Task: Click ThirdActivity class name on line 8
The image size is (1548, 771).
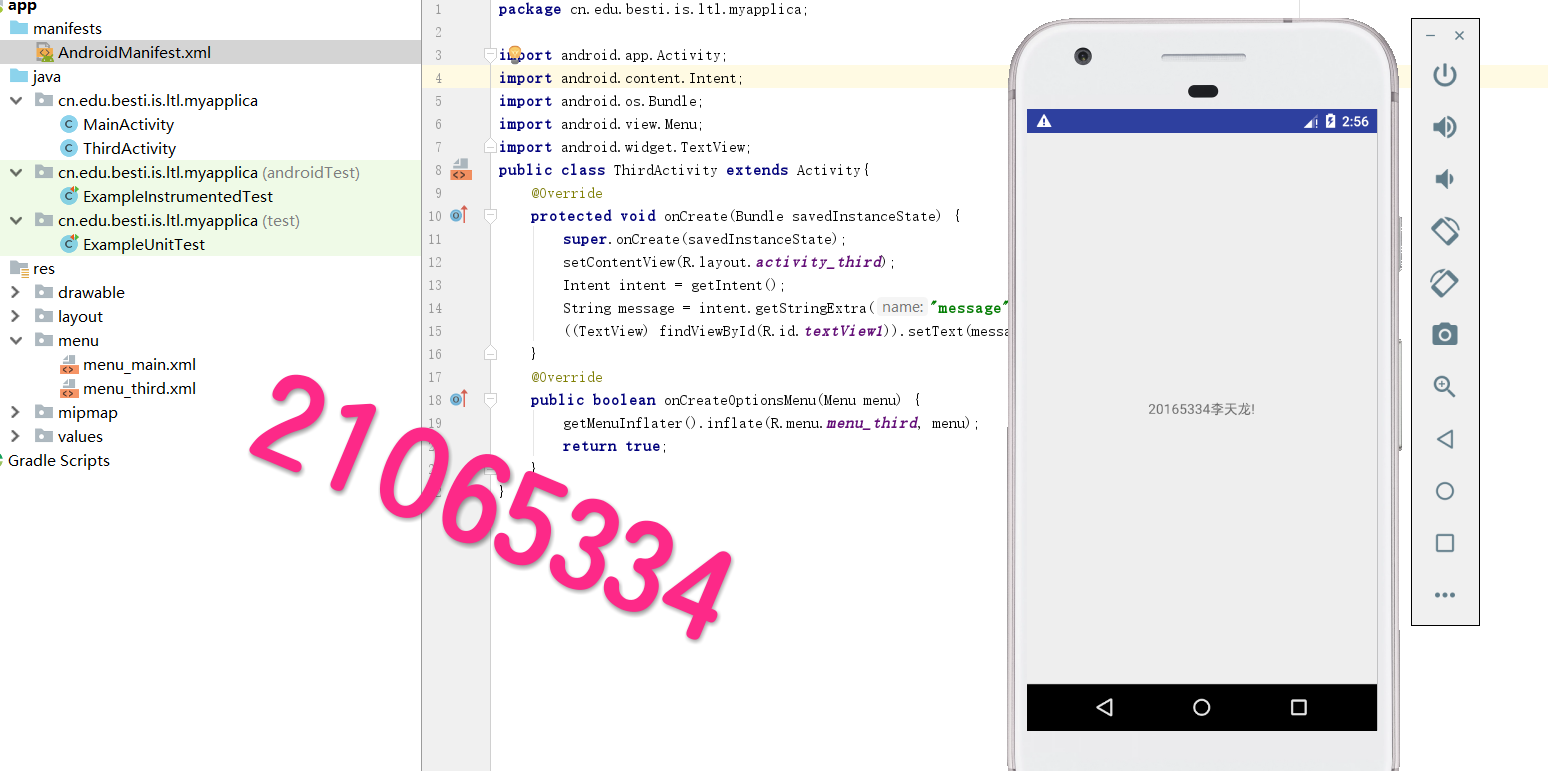Action: coord(665,170)
